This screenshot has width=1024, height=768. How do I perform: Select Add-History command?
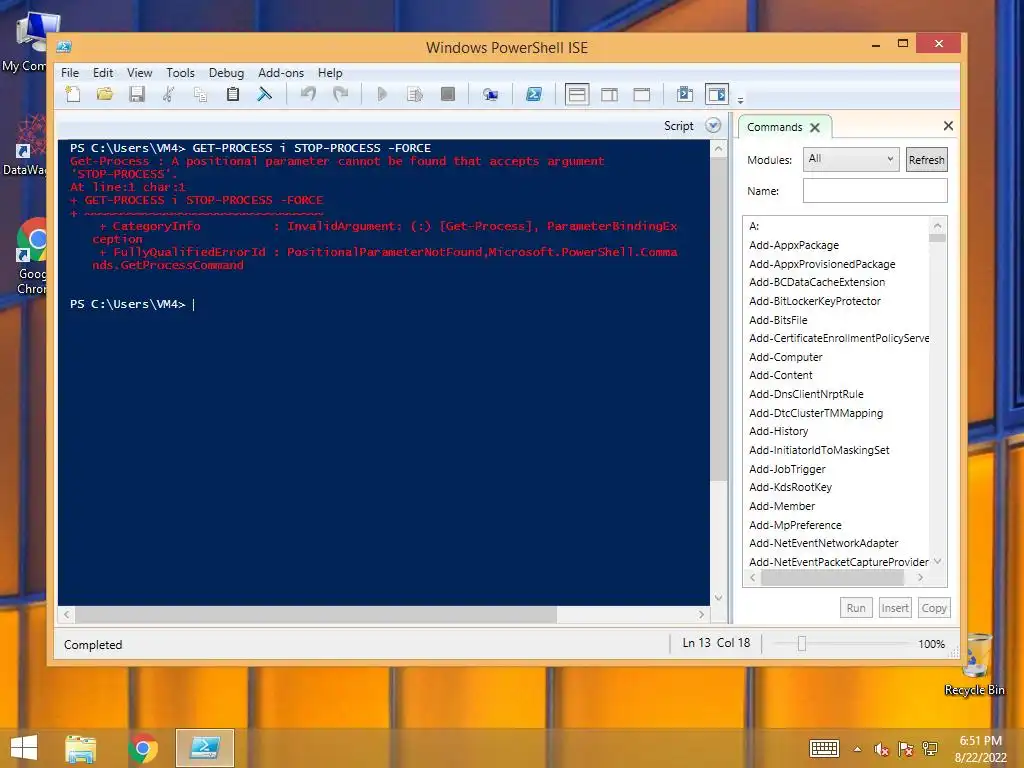(x=778, y=431)
